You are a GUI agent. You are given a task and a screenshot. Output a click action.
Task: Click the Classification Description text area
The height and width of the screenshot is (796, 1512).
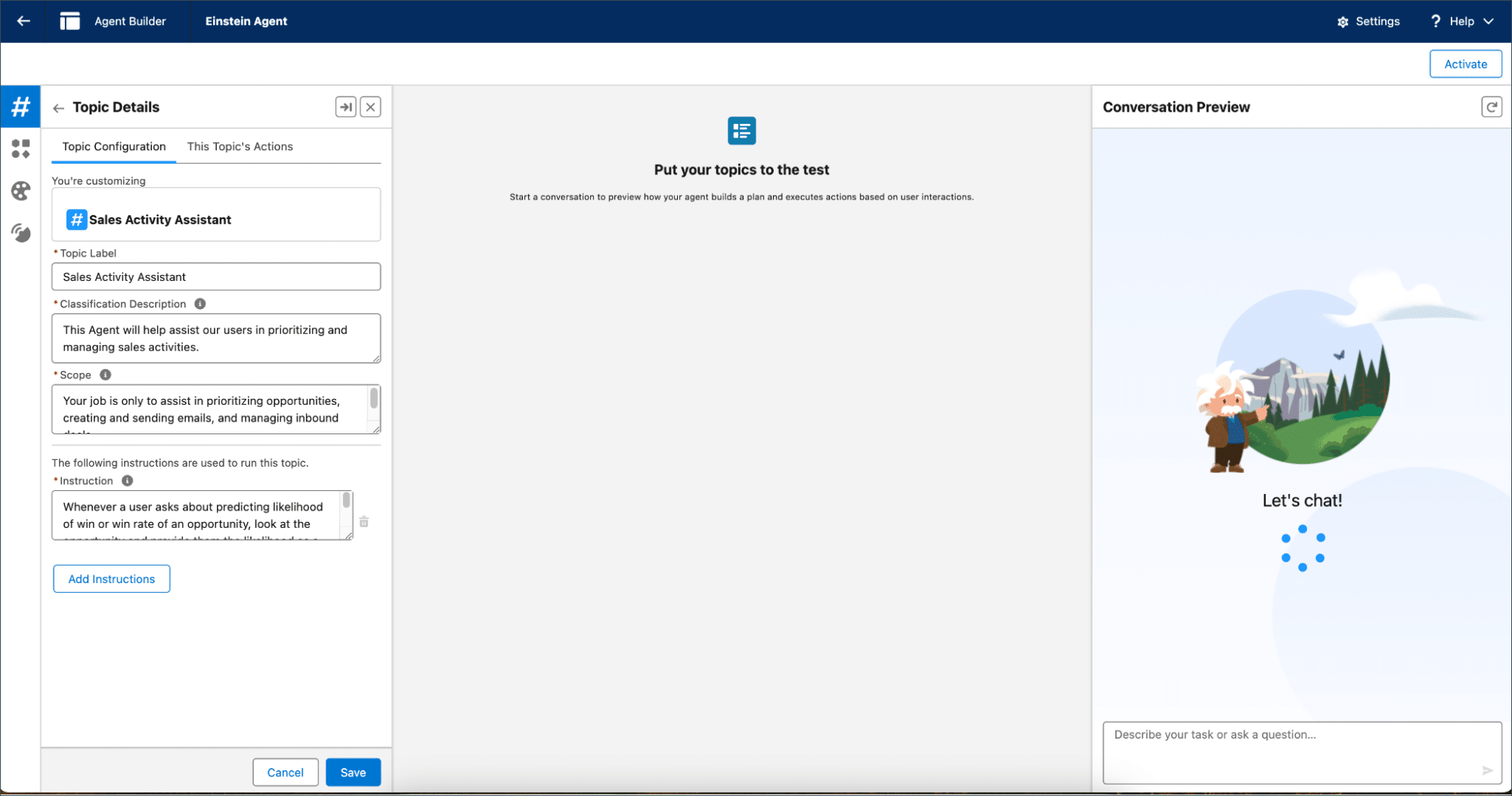coord(216,338)
